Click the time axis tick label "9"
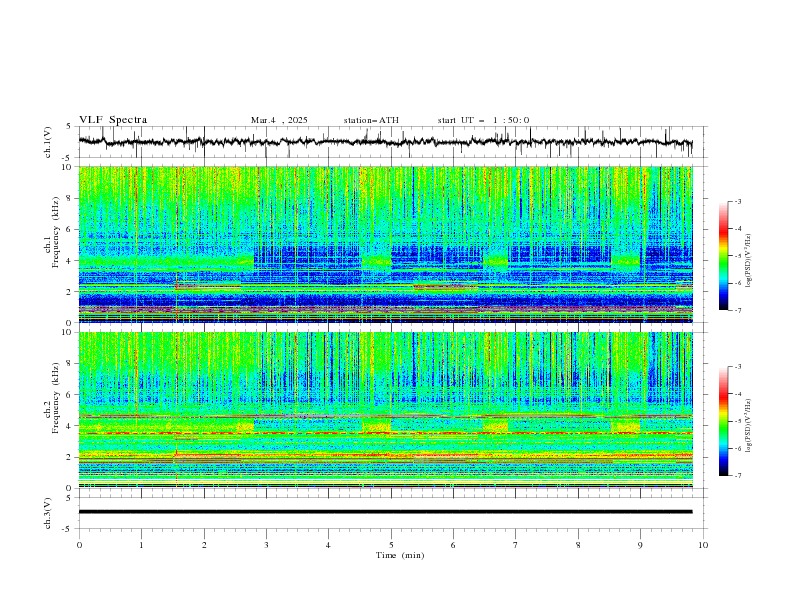Viewport: 792px width, 612px height. pyautogui.click(x=640, y=545)
